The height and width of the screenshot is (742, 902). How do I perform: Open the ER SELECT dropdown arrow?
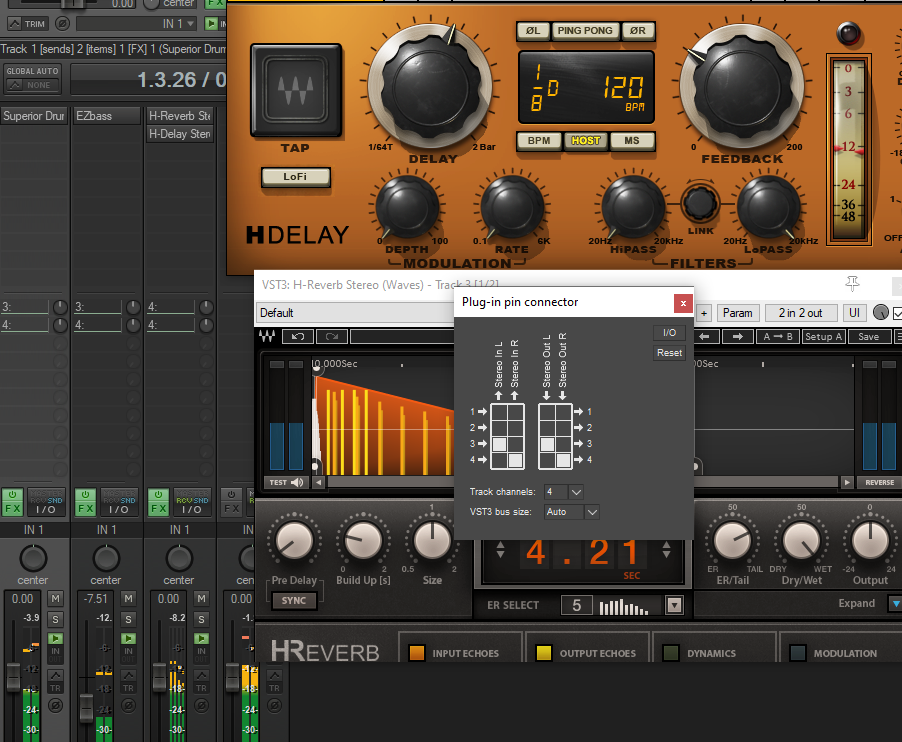pyautogui.click(x=674, y=605)
